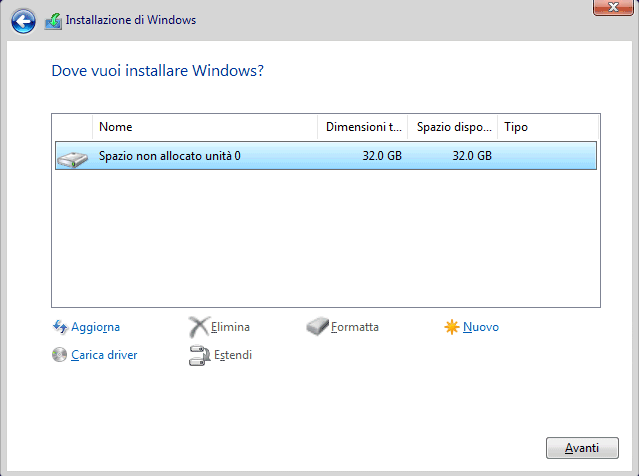This screenshot has width=639, height=476.
Task: Refresh the list via the Aggiorna link
Action: pyautogui.click(x=95, y=327)
